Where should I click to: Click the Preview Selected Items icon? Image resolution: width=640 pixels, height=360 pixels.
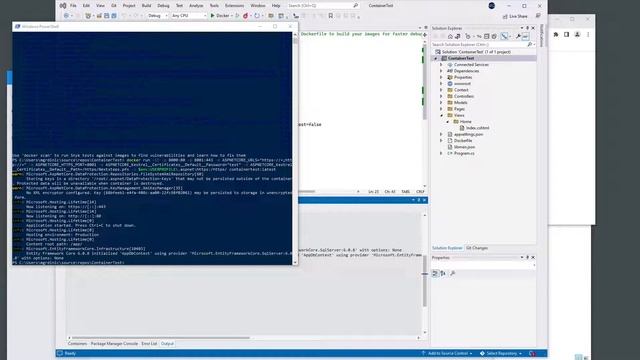point(525,36)
